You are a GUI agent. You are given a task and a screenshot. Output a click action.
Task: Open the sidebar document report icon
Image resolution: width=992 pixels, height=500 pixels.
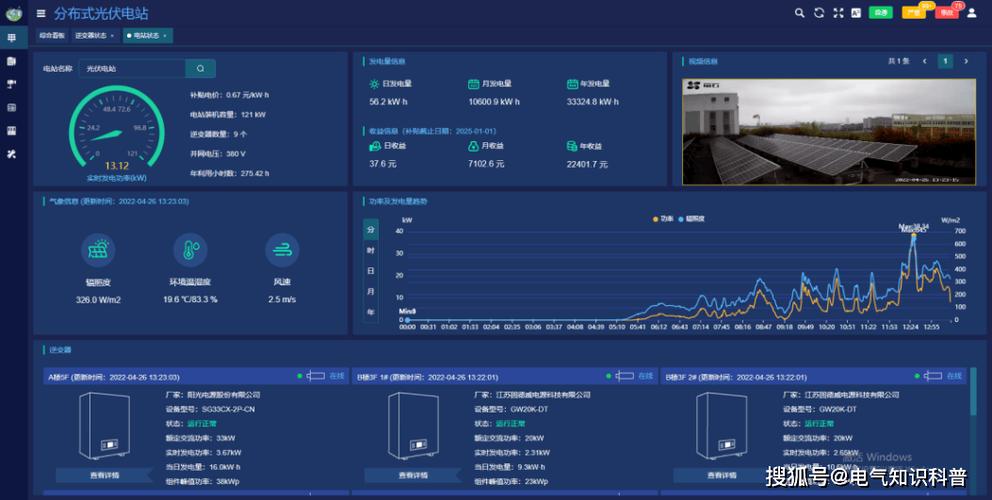[11, 61]
